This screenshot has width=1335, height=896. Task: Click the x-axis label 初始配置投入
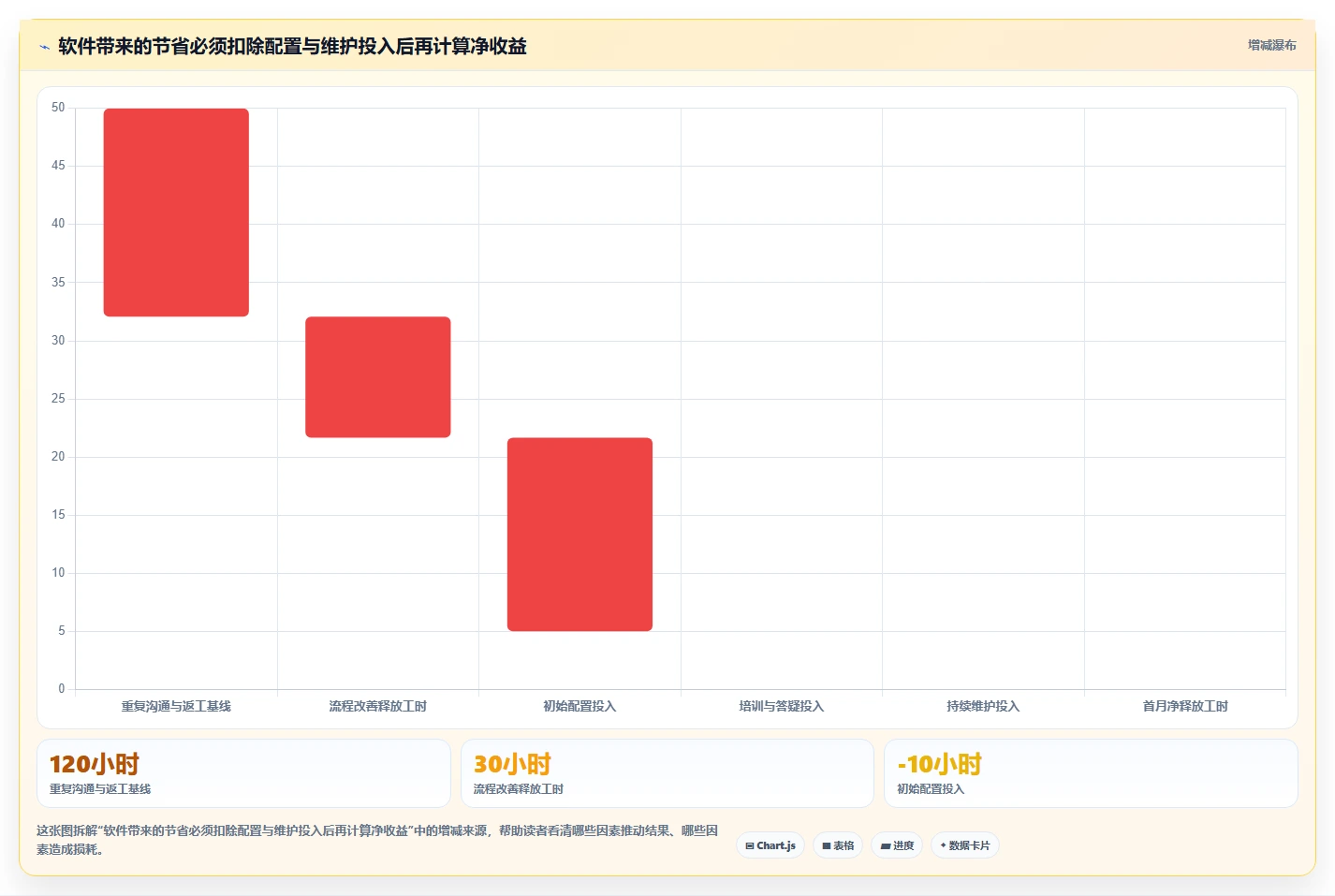[579, 706]
